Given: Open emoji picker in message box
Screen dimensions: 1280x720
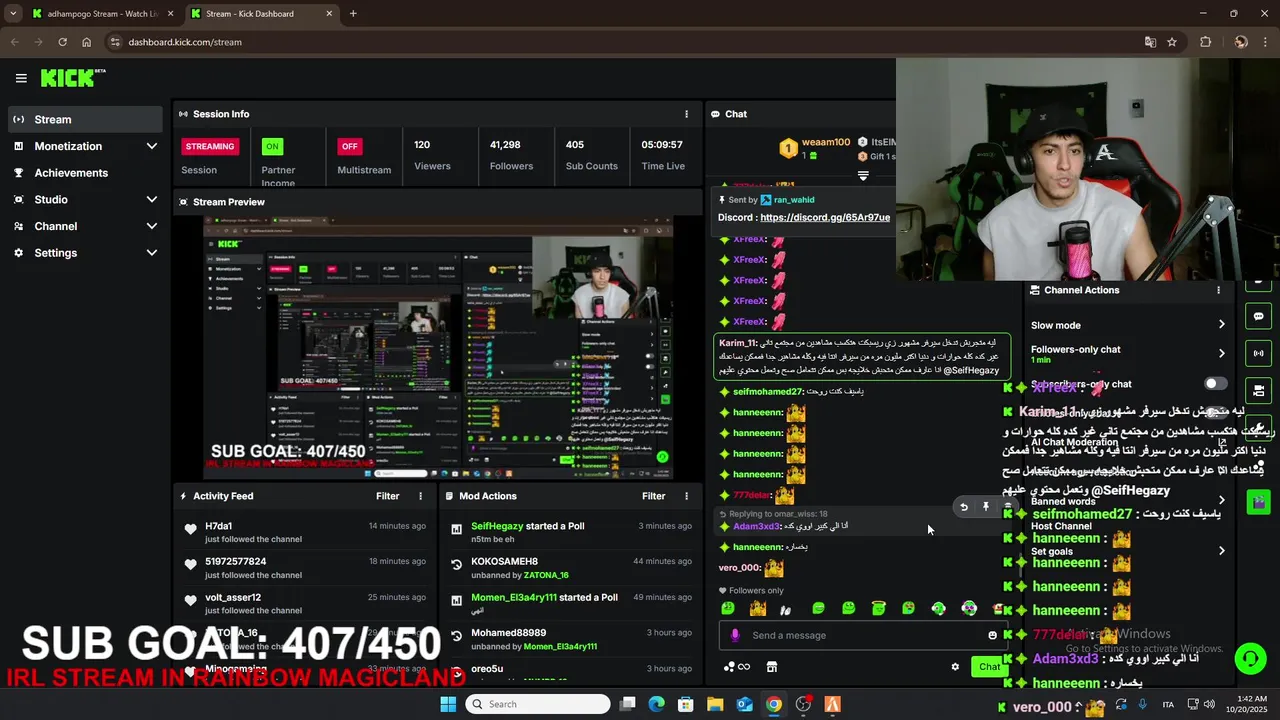Looking at the screenshot, I should pos(992,635).
